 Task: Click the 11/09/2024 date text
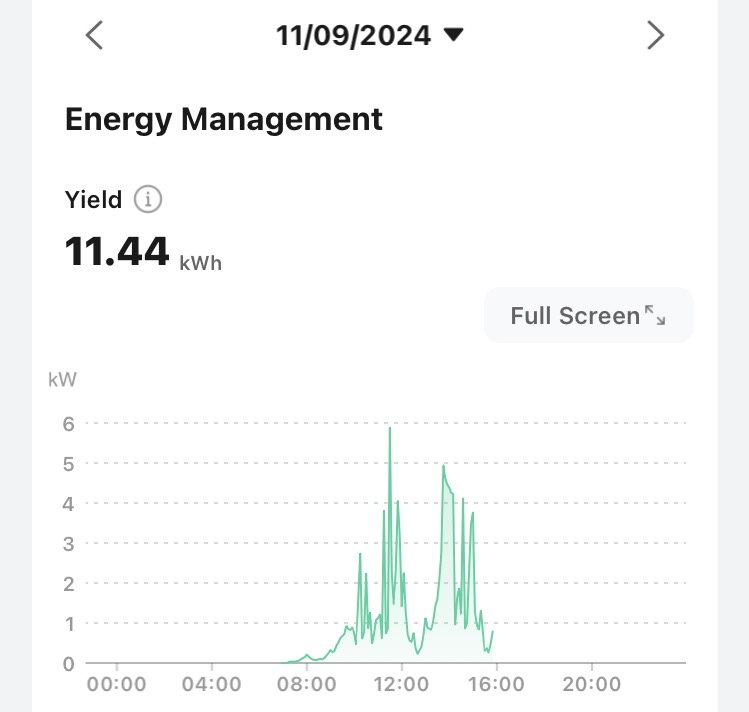pyautogui.click(x=354, y=36)
